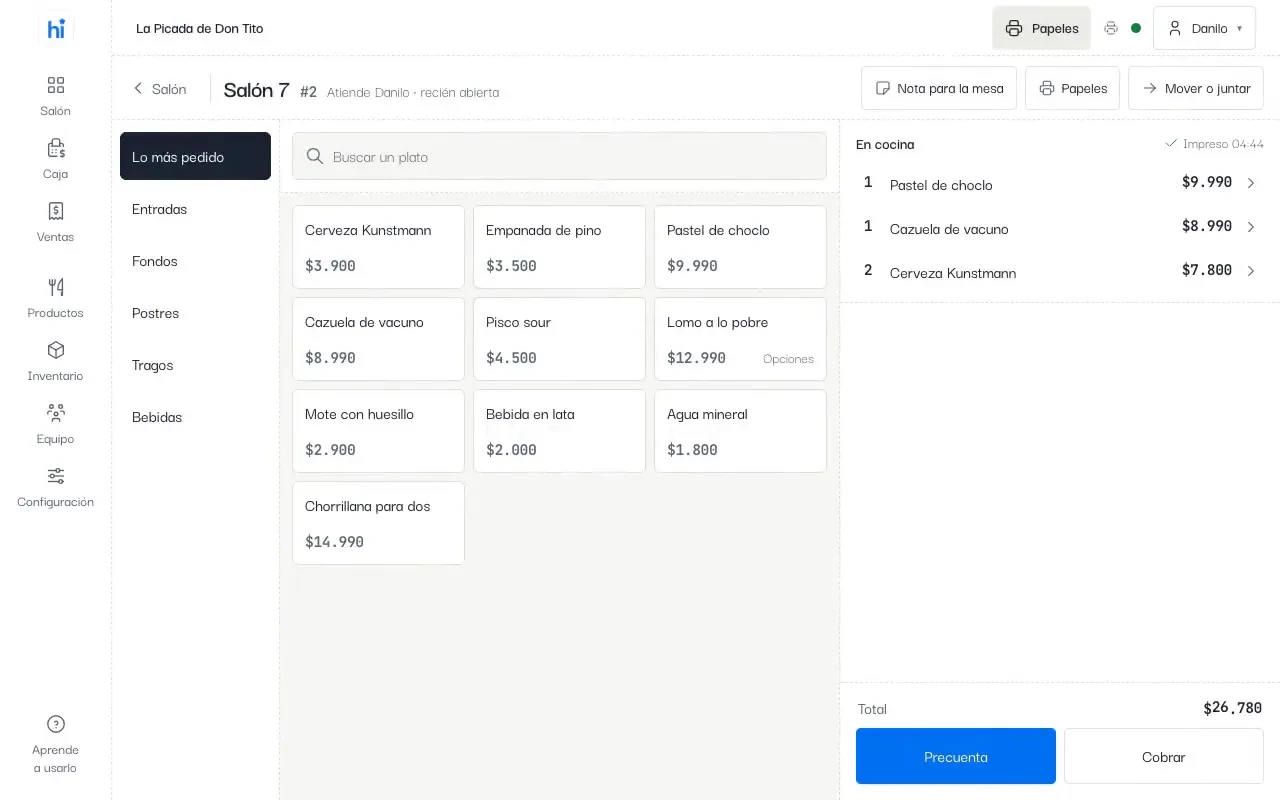The width and height of the screenshot is (1280, 800).
Task: Add the Pastel de choclo product card
Action: pyautogui.click(x=740, y=247)
